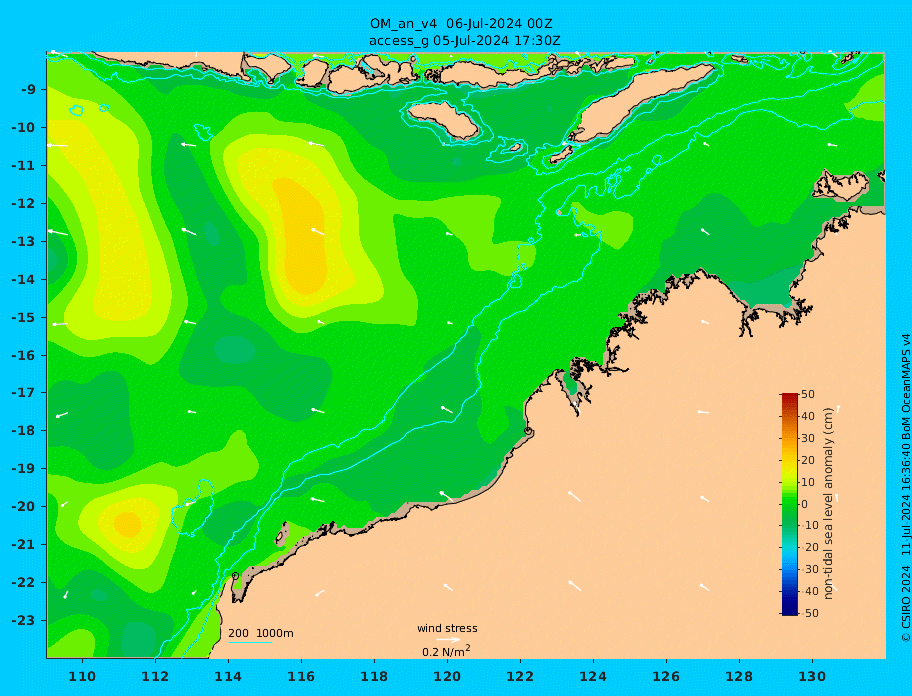
Task: Click the latitude label -12
Action: [x=24, y=204]
